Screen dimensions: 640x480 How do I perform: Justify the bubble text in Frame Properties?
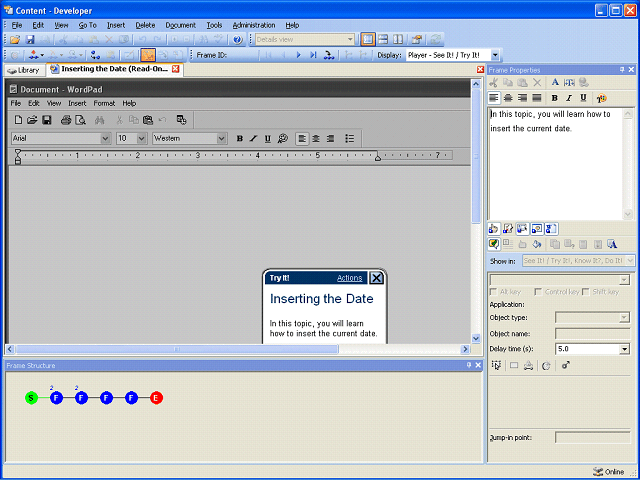click(537, 98)
